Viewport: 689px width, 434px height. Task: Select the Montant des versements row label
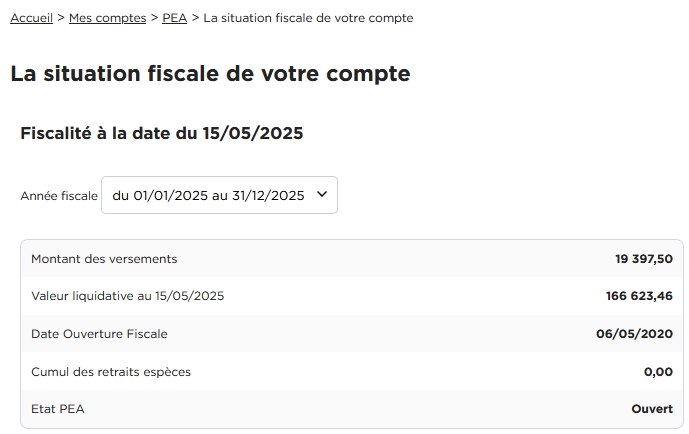coord(104,259)
